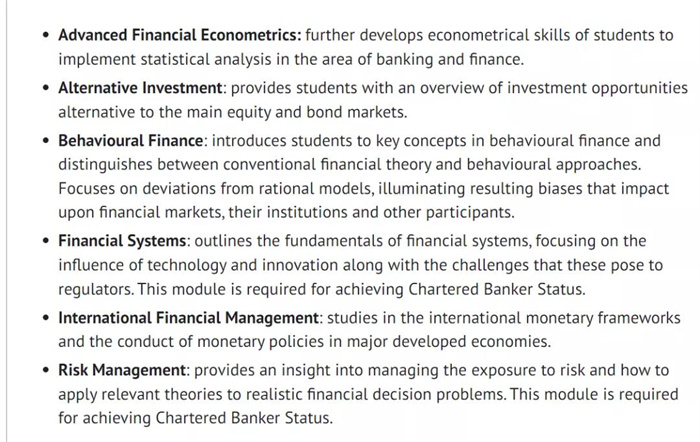700x442 pixels.
Task: Click the International Financial Management title
Action: coord(188,317)
